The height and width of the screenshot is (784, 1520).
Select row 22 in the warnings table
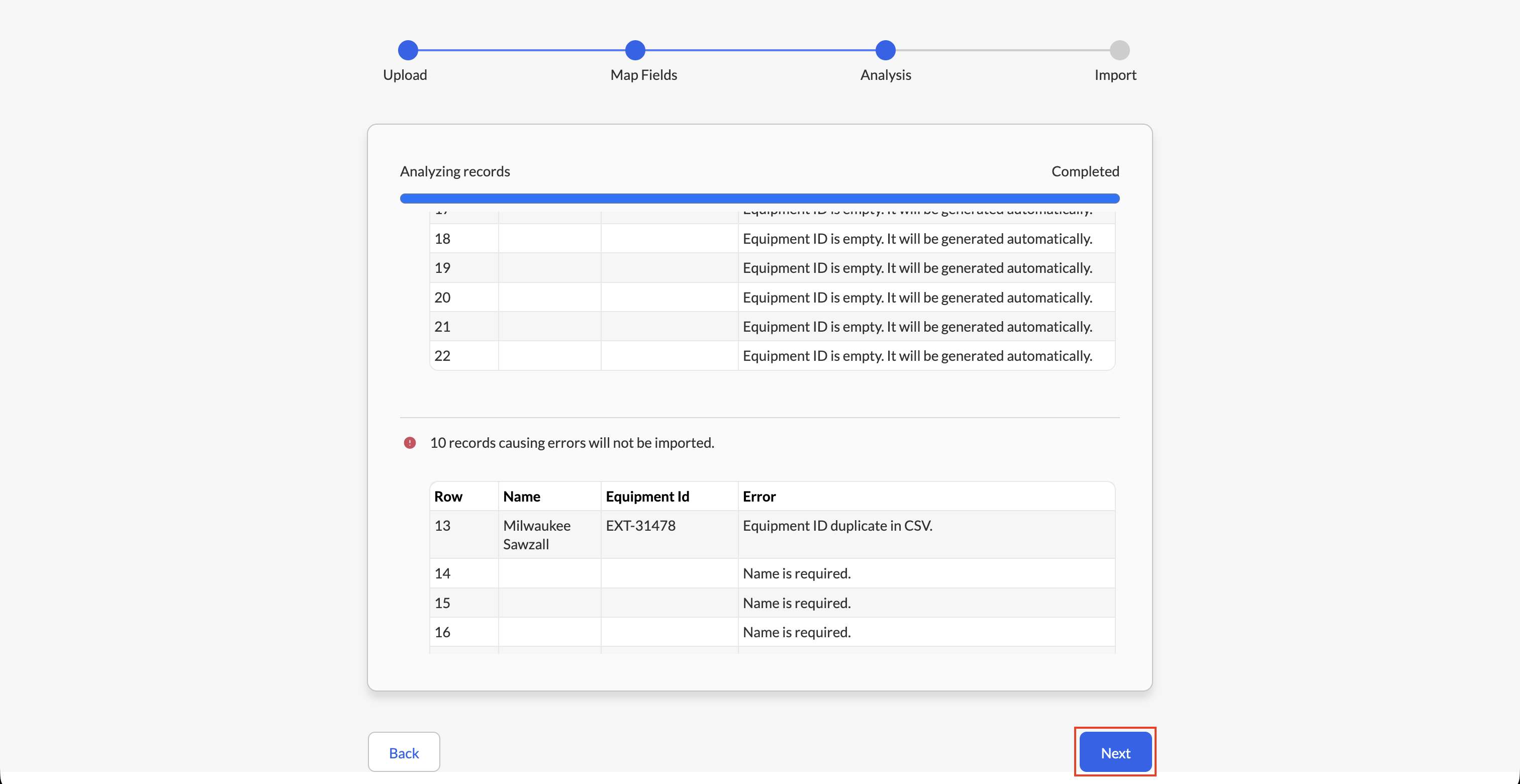coord(773,356)
